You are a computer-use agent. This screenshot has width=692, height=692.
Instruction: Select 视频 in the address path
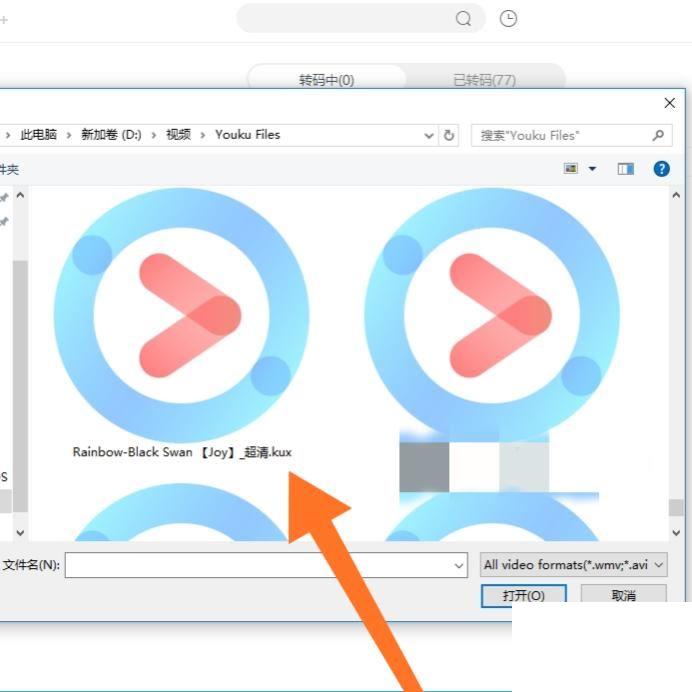(178, 135)
